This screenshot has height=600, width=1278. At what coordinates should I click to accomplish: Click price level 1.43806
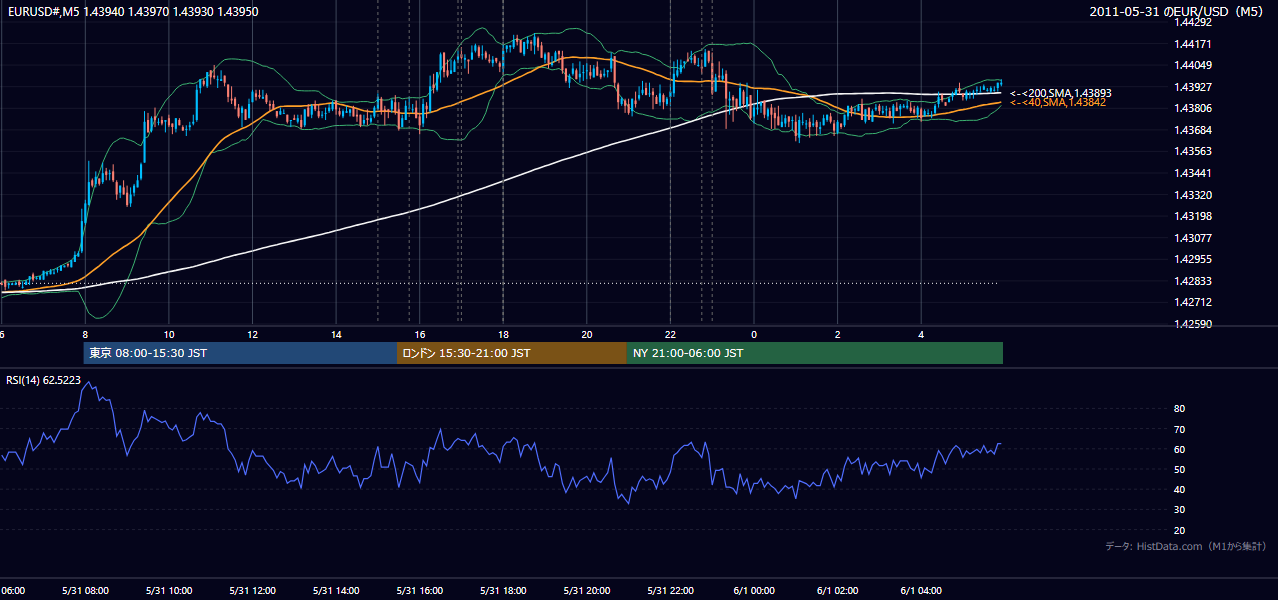(1193, 108)
